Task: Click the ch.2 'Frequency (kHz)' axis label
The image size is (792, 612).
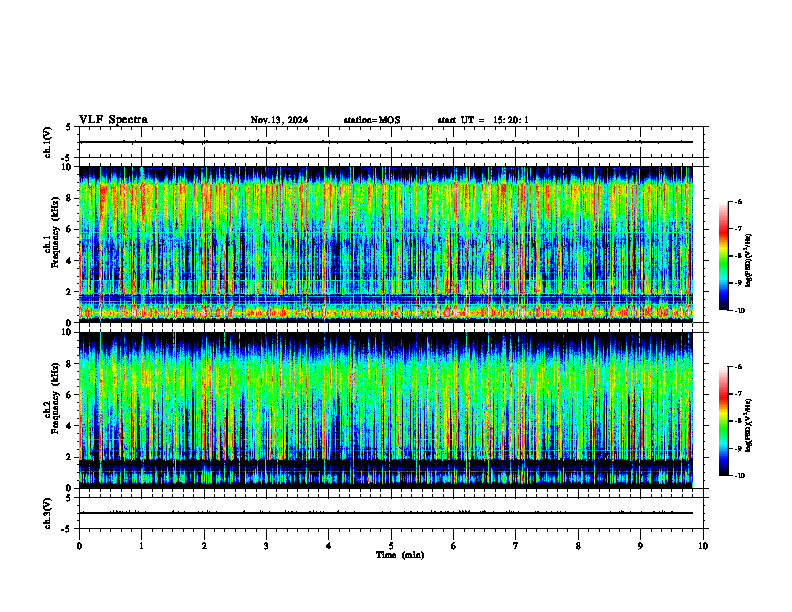Action: (55, 398)
